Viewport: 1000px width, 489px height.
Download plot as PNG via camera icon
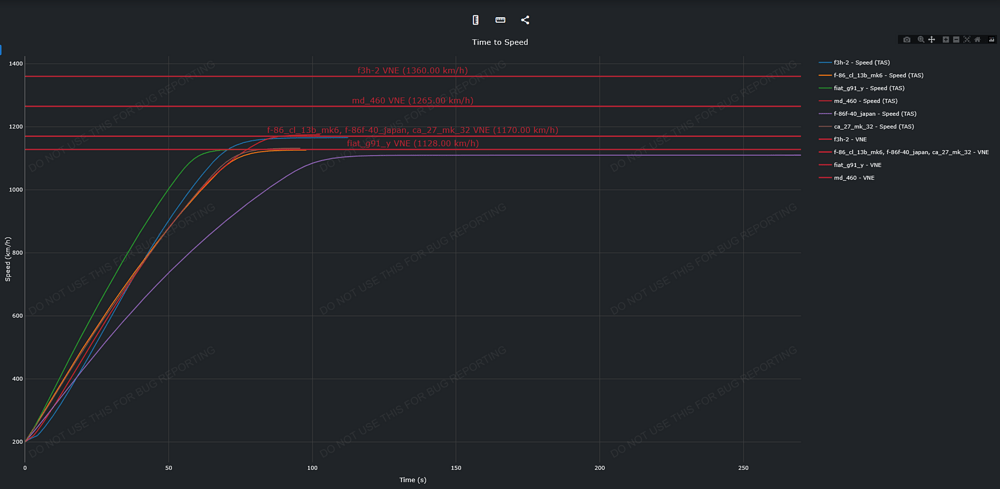(907, 40)
